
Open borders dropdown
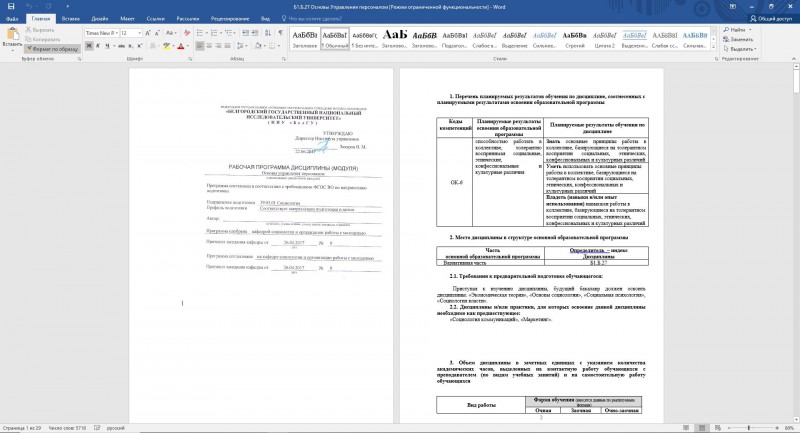(279, 46)
